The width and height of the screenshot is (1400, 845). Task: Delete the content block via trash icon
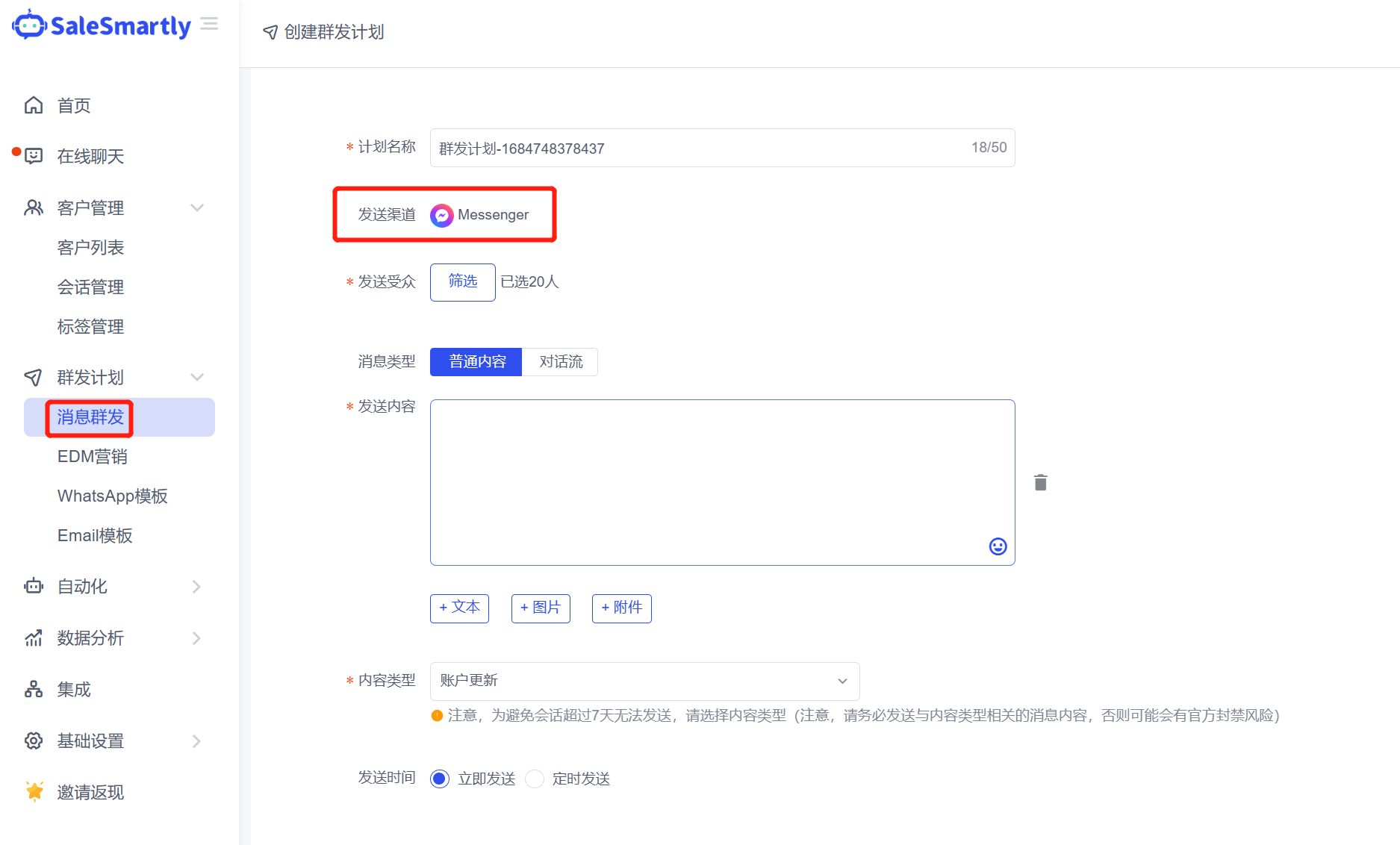point(1040,482)
